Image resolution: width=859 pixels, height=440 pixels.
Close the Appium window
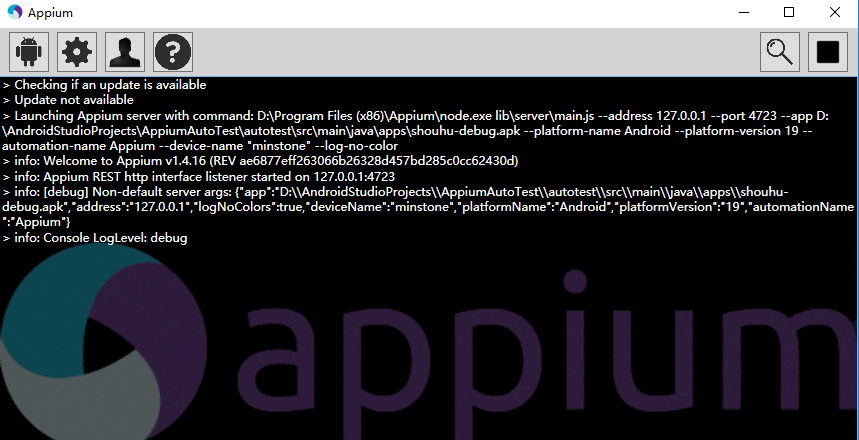[835, 12]
